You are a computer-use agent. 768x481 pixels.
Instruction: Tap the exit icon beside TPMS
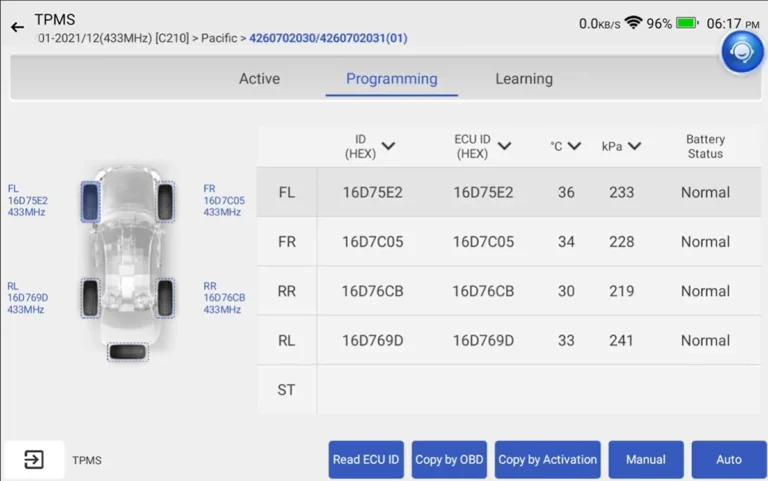coord(33,459)
